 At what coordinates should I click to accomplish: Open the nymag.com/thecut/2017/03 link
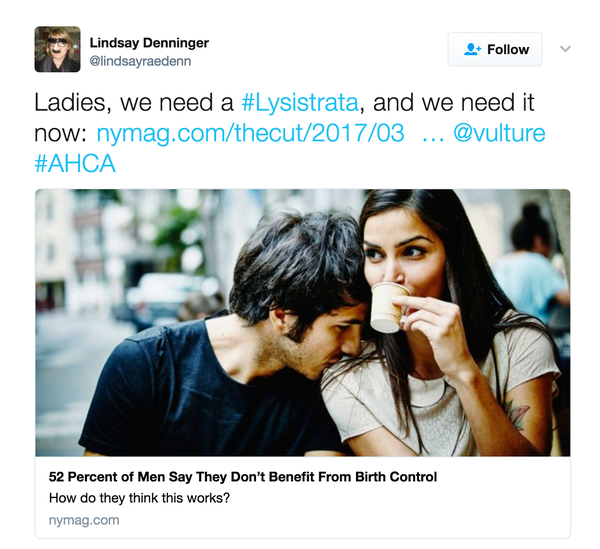[250, 133]
